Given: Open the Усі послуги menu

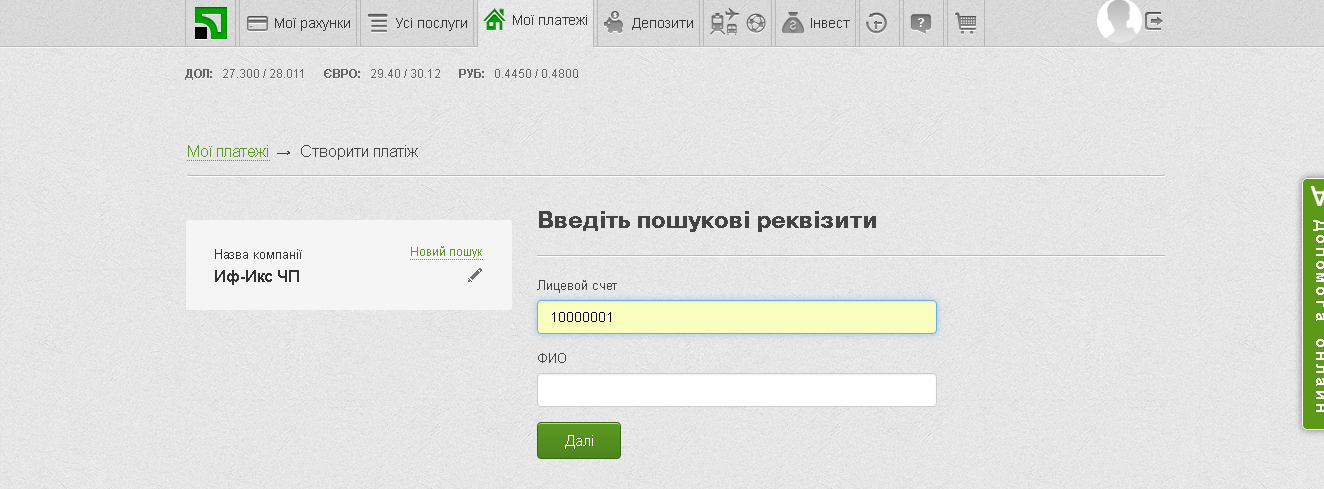Looking at the screenshot, I should (417, 23).
